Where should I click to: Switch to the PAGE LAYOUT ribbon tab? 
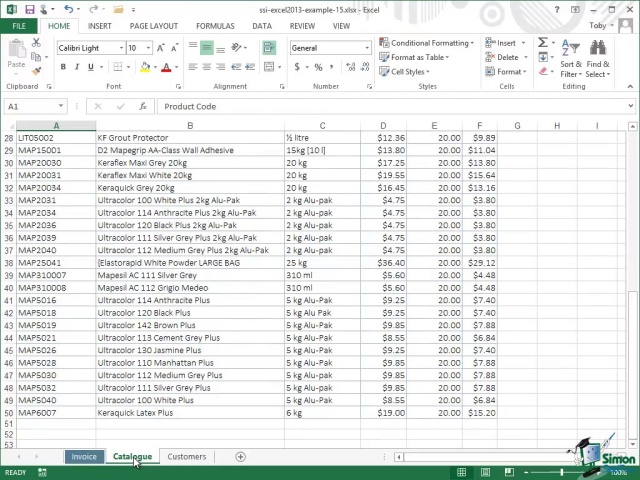(153, 26)
